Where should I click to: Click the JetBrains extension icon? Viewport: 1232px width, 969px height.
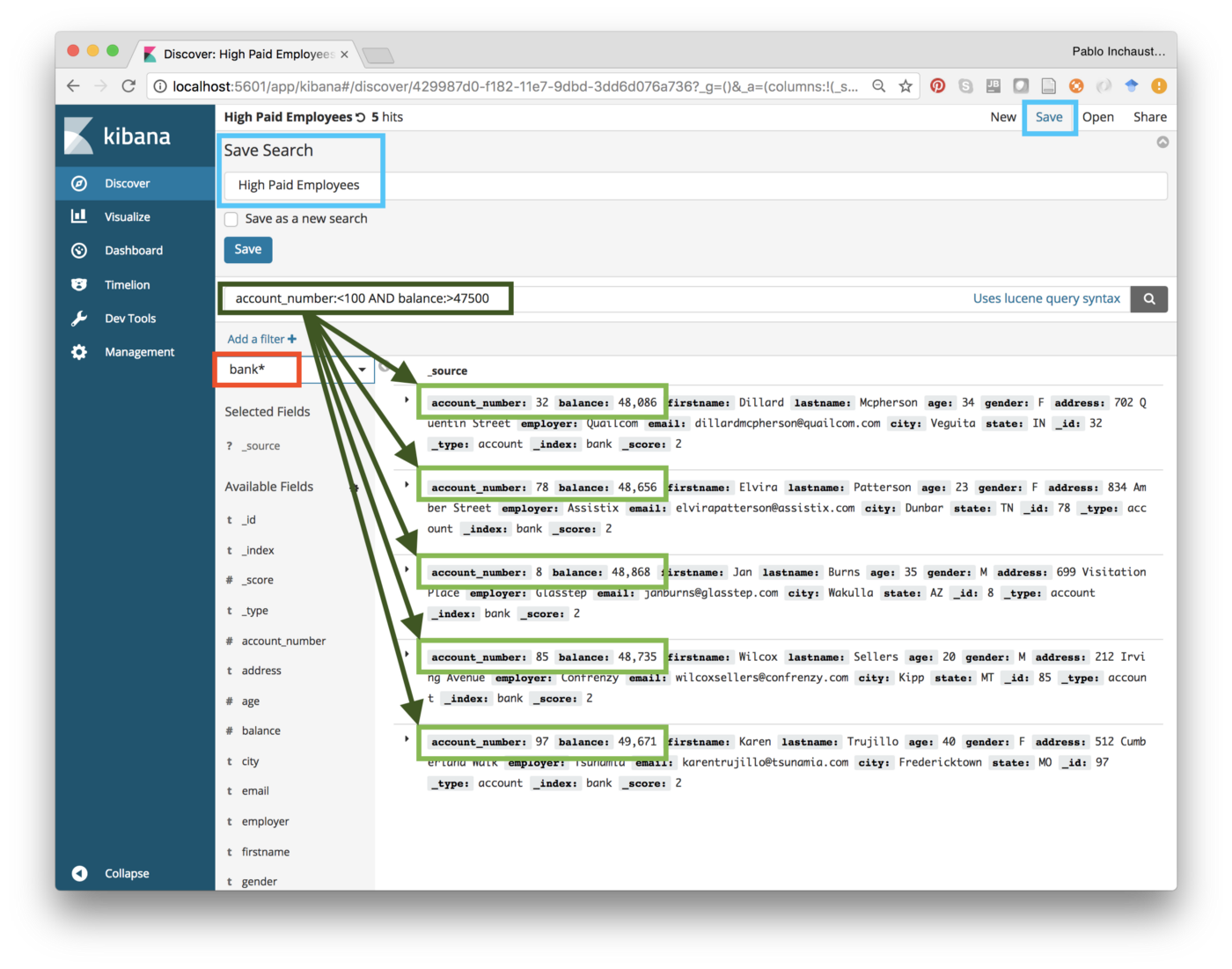994,85
